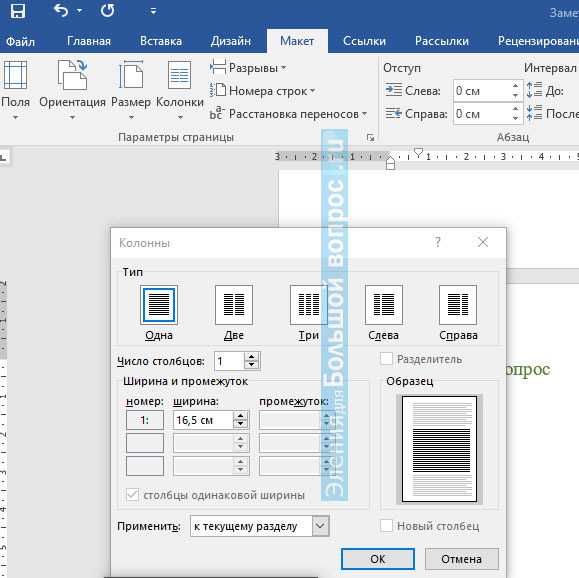Decrease Число столбцов with down arrow
The height and width of the screenshot is (578, 579).
[x=251, y=365]
